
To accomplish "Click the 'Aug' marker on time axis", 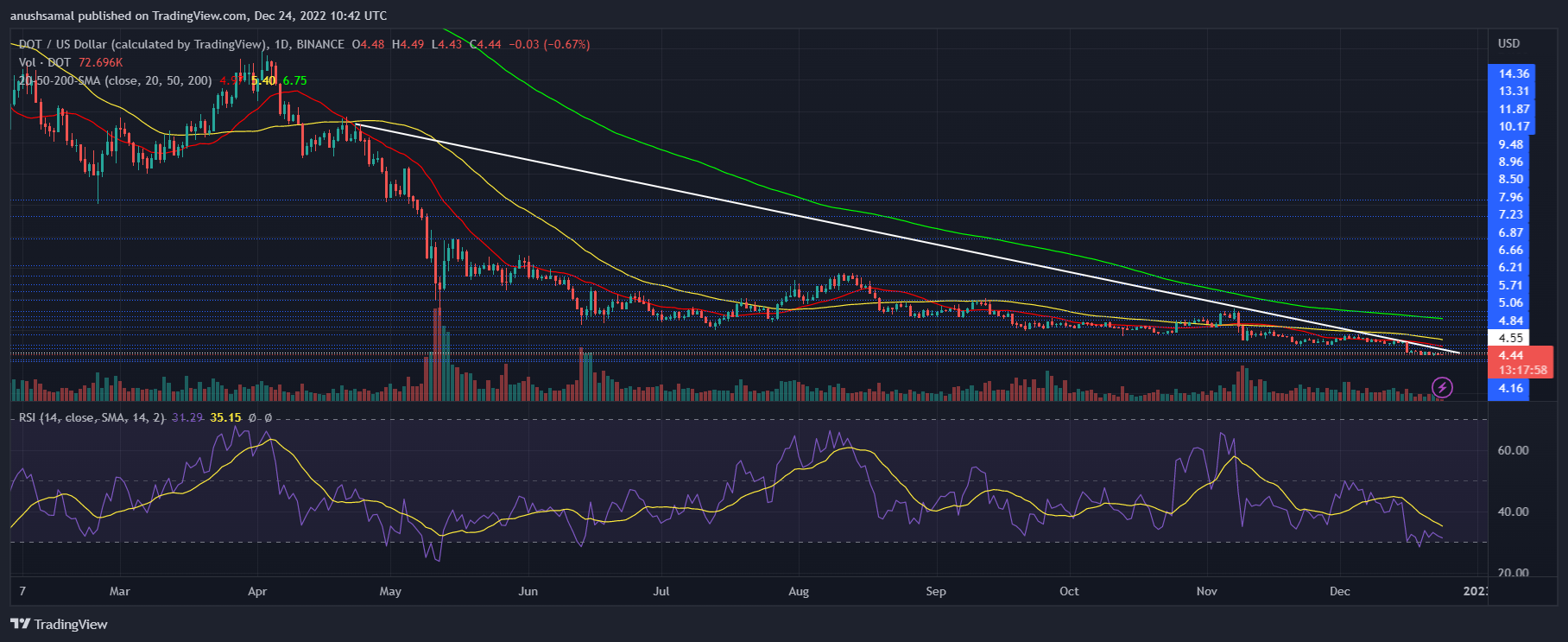I will click(799, 591).
